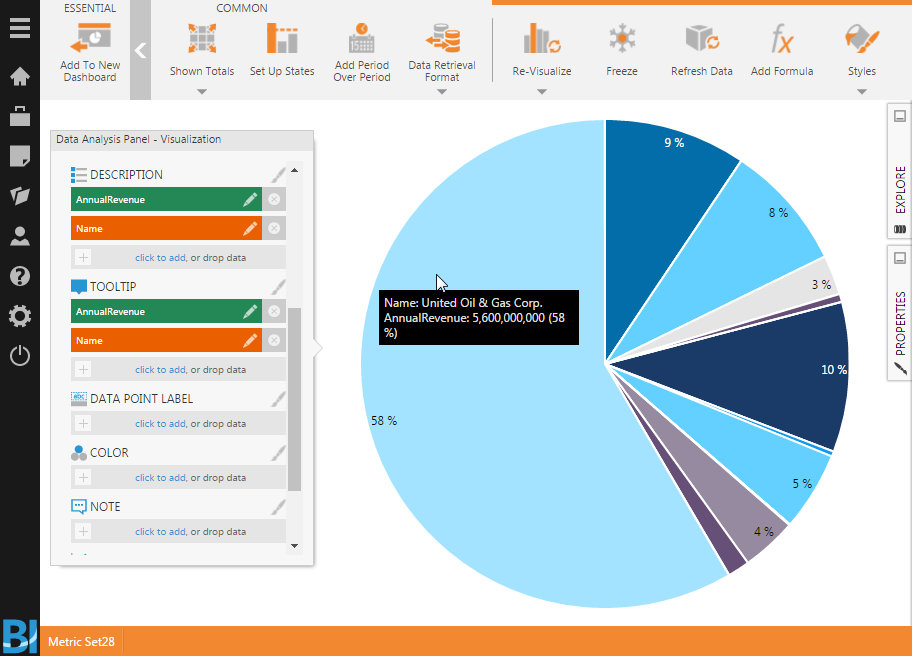
Task: Open the Add Formula tool
Action: (782, 40)
